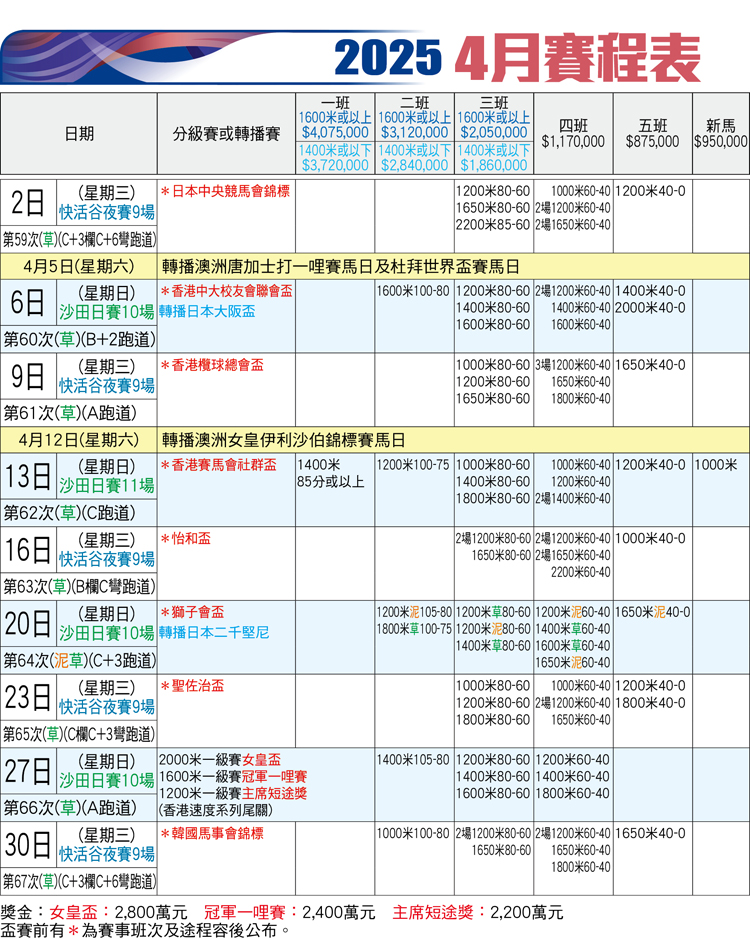Click the 四班 $1,170,000 header cell
This screenshot has width=750, height=940.
pyautogui.click(x=573, y=134)
